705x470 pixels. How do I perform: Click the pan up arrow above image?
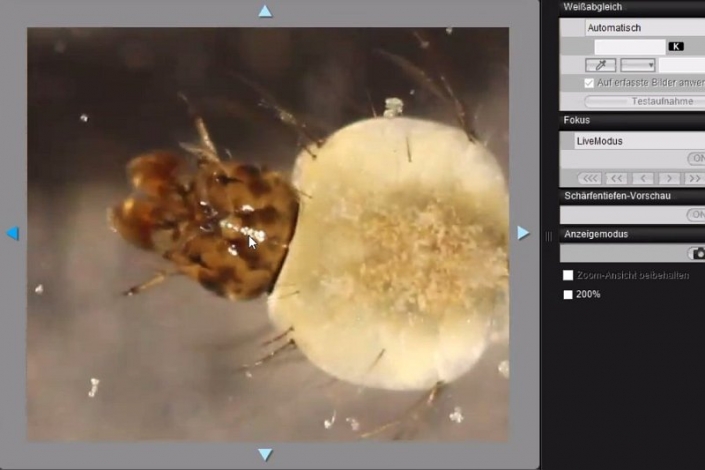tap(265, 11)
